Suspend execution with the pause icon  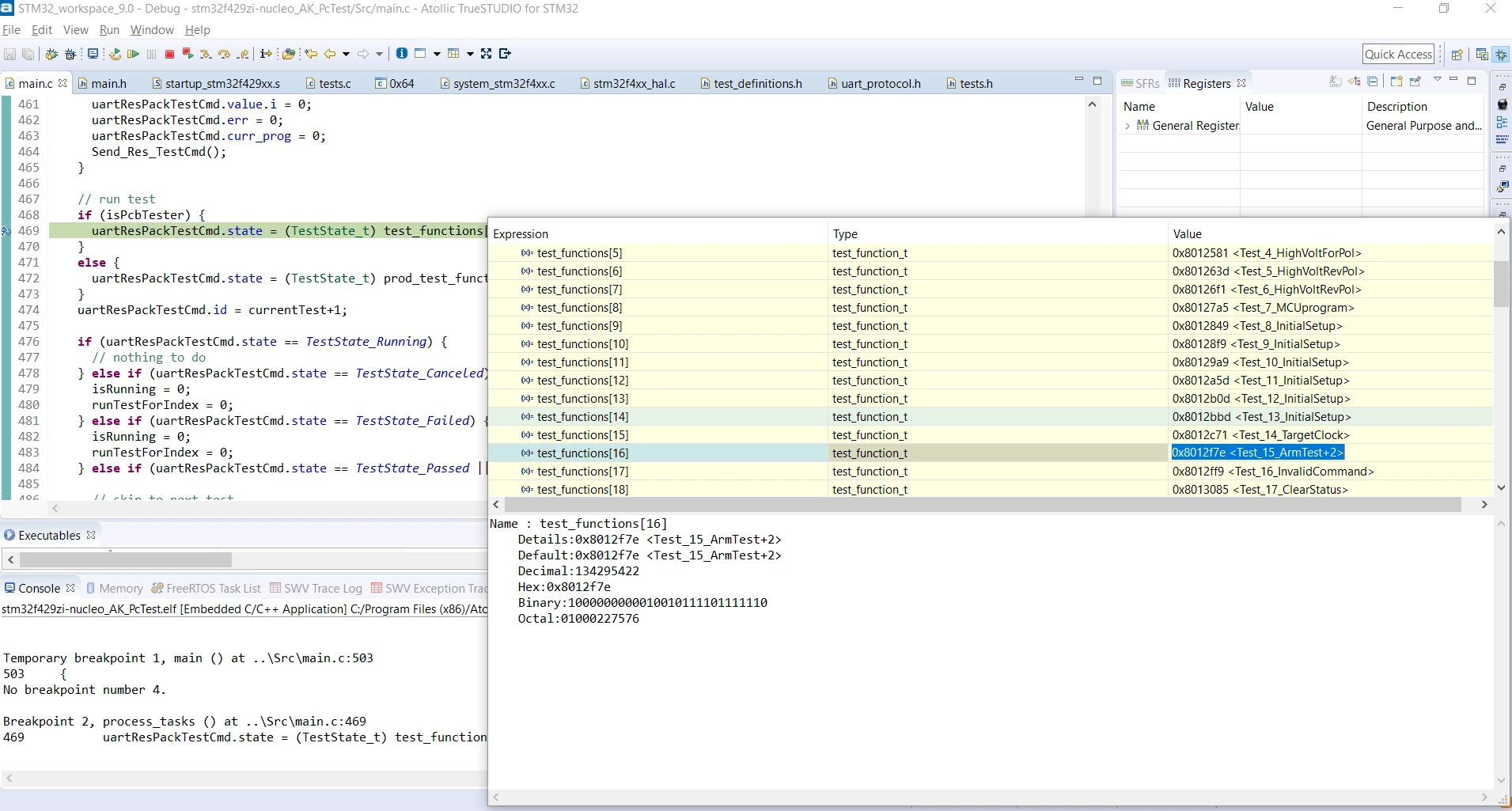[151, 54]
